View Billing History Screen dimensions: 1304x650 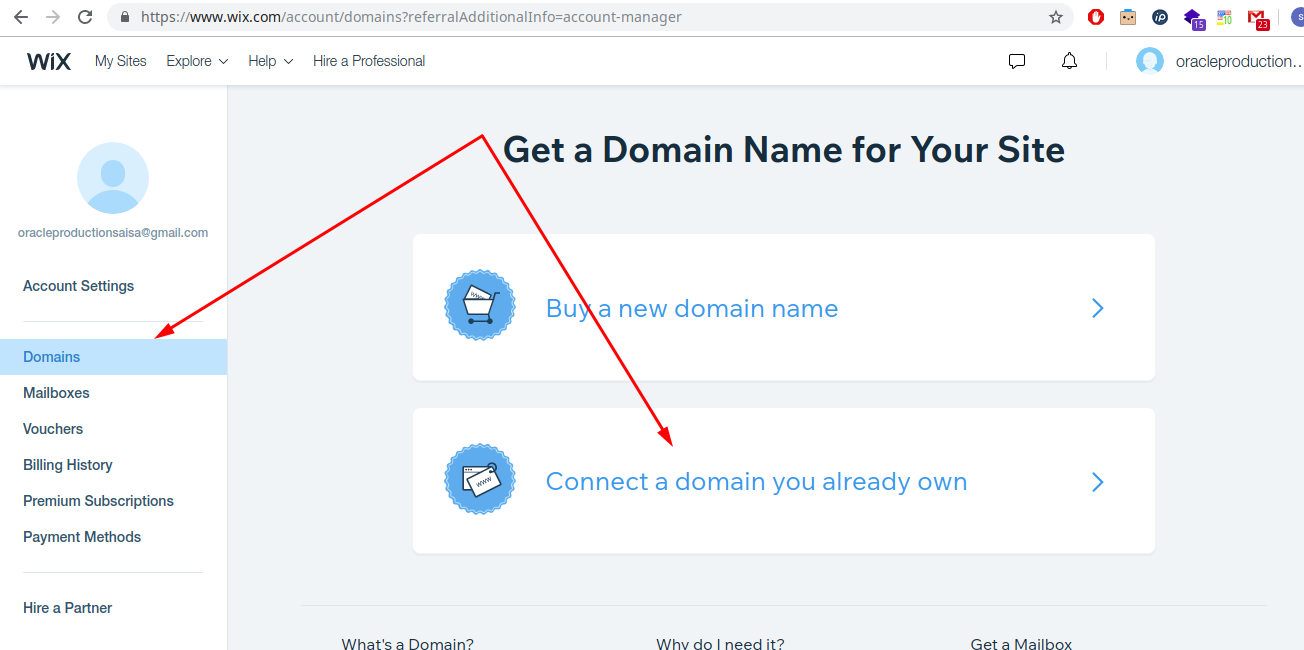pyautogui.click(x=68, y=465)
